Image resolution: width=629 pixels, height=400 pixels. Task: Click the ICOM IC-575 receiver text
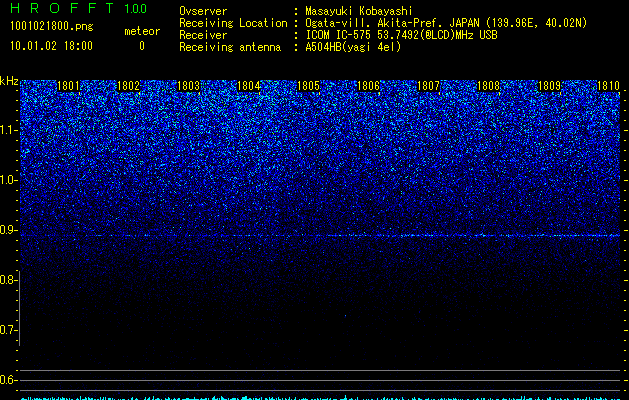tap(402, 35)
